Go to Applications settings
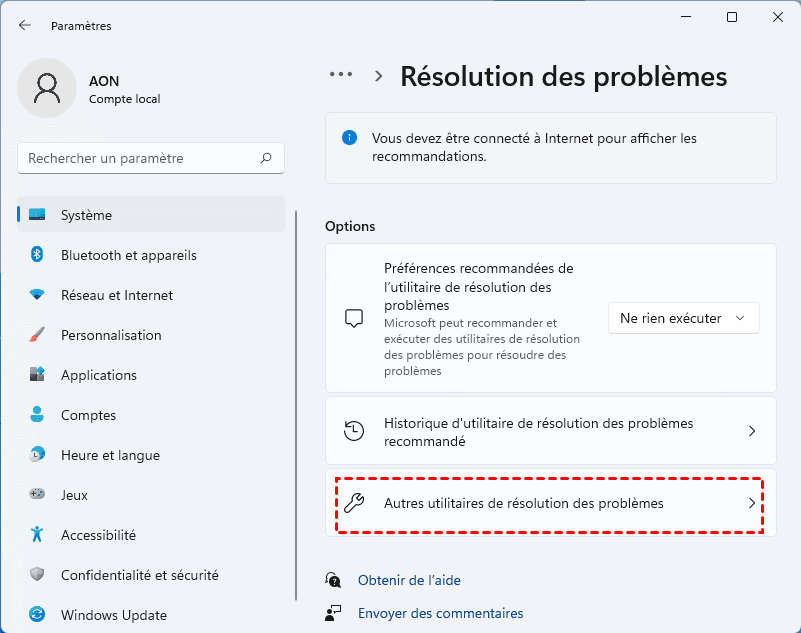The width and height of the screenshot is (801, 633). [x=99, y=375]
